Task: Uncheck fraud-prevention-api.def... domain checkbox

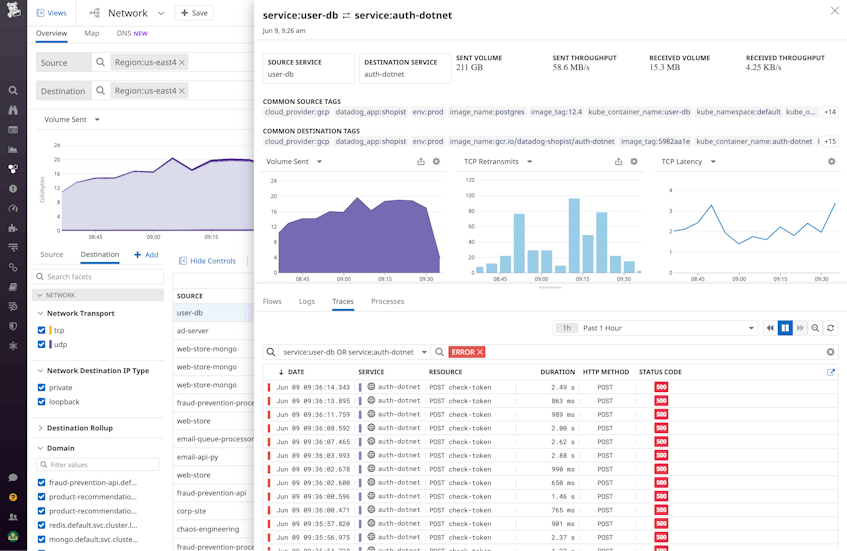Action: pos(42,482)
